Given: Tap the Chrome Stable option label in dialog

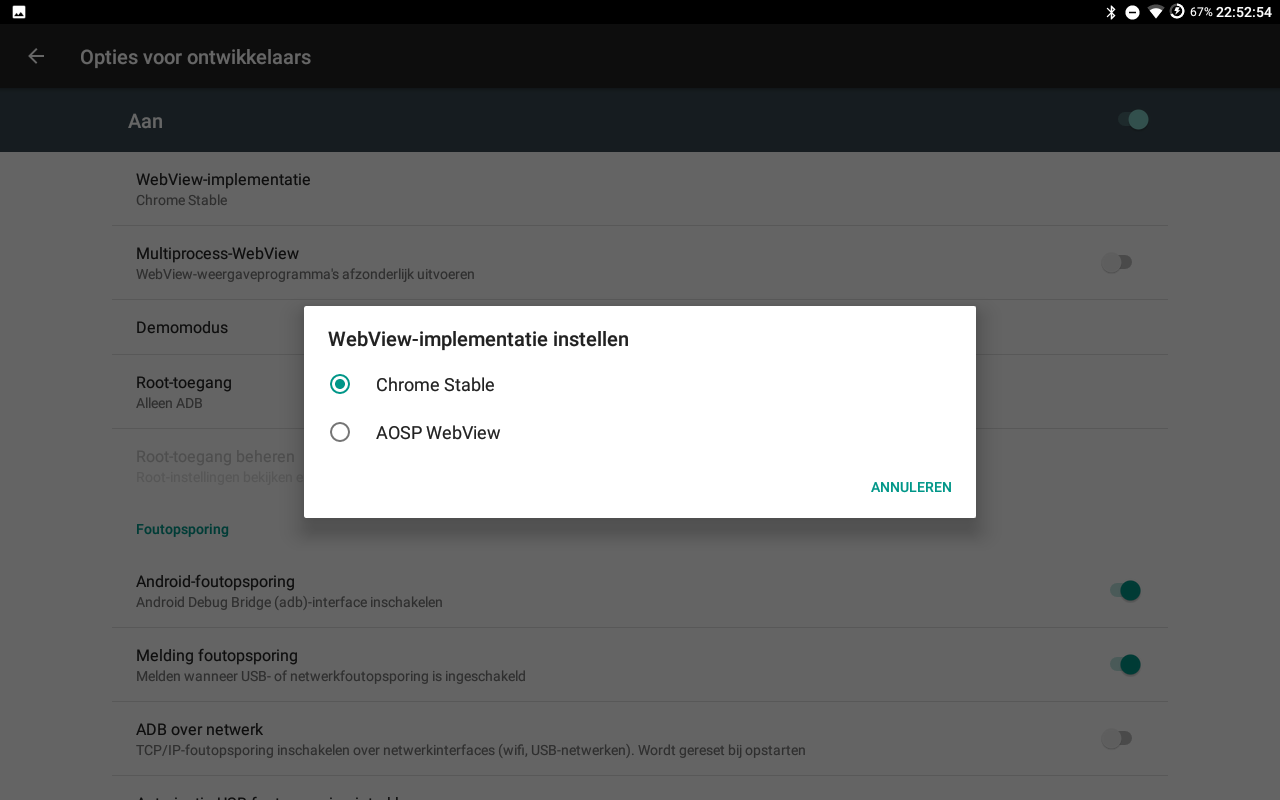Looking at the screenshot, I should point(435,384).
